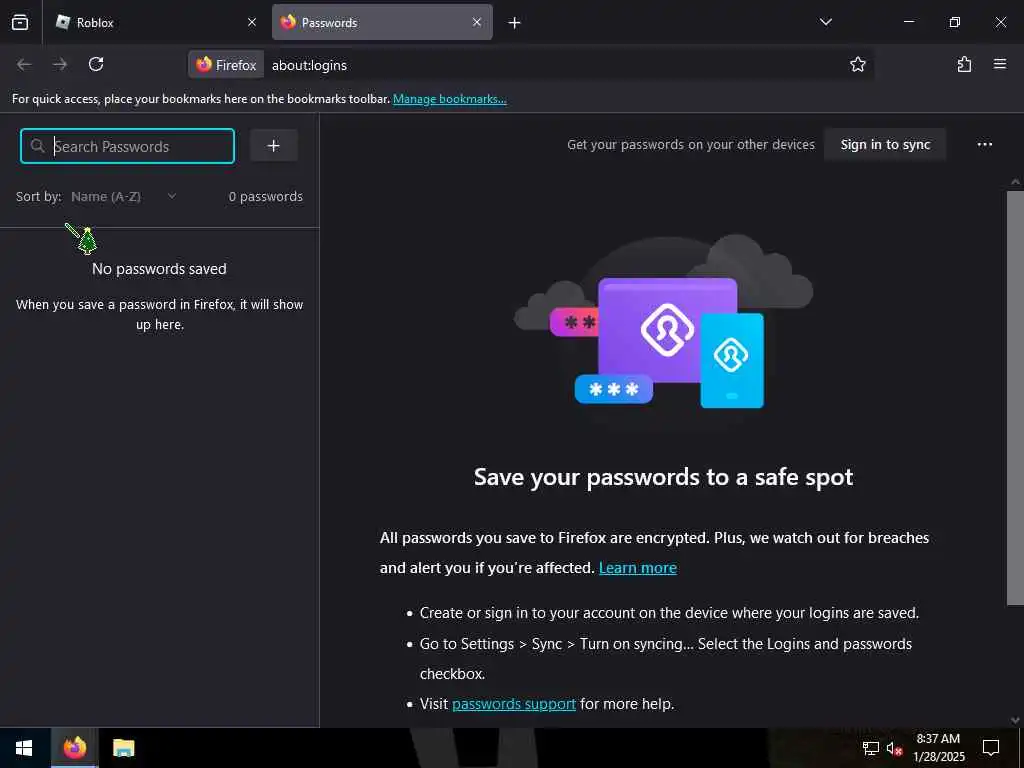Open the notifications action center icon
The height and width of the screenshot is (768, 1024).
pos(991,748)
